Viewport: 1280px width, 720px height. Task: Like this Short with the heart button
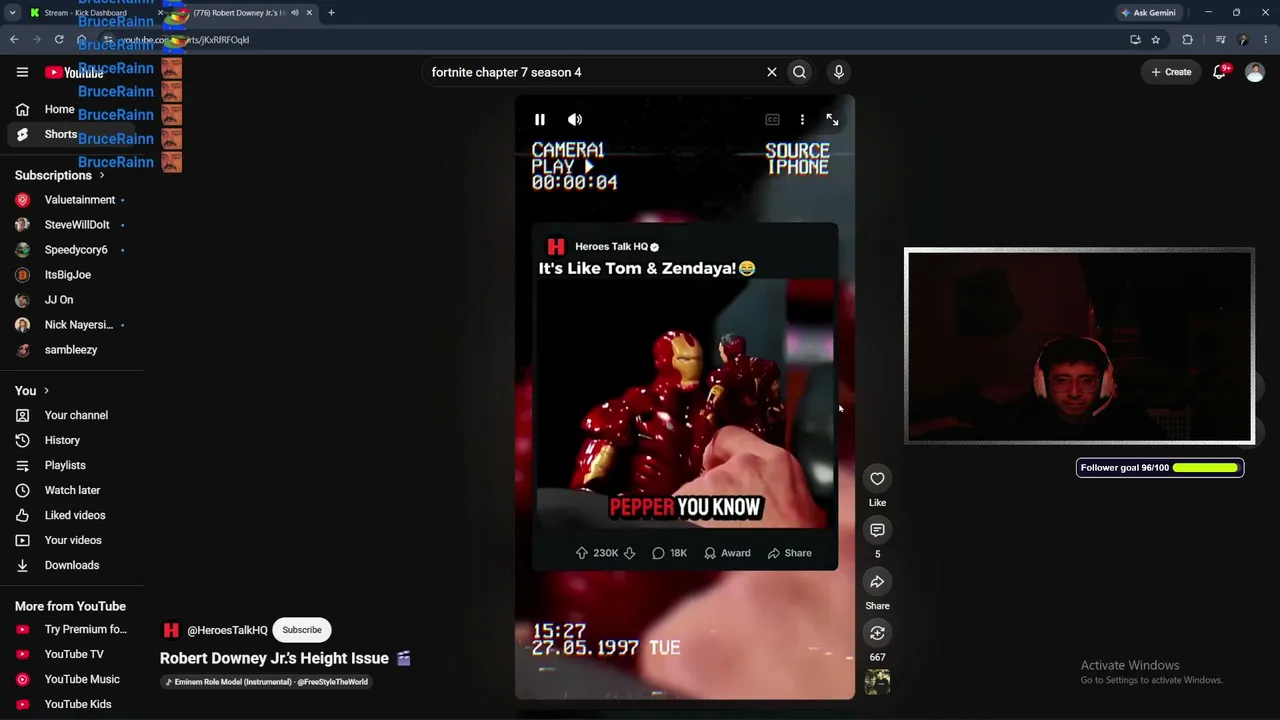pos(877,479)
